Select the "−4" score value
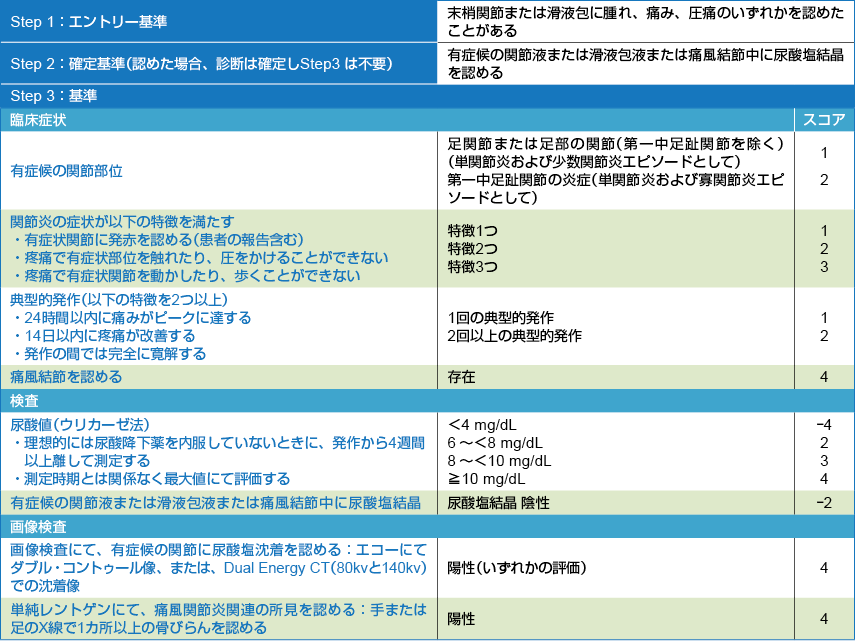The height and width of the screenshot is (641, 855). click(x=823, y=425)
